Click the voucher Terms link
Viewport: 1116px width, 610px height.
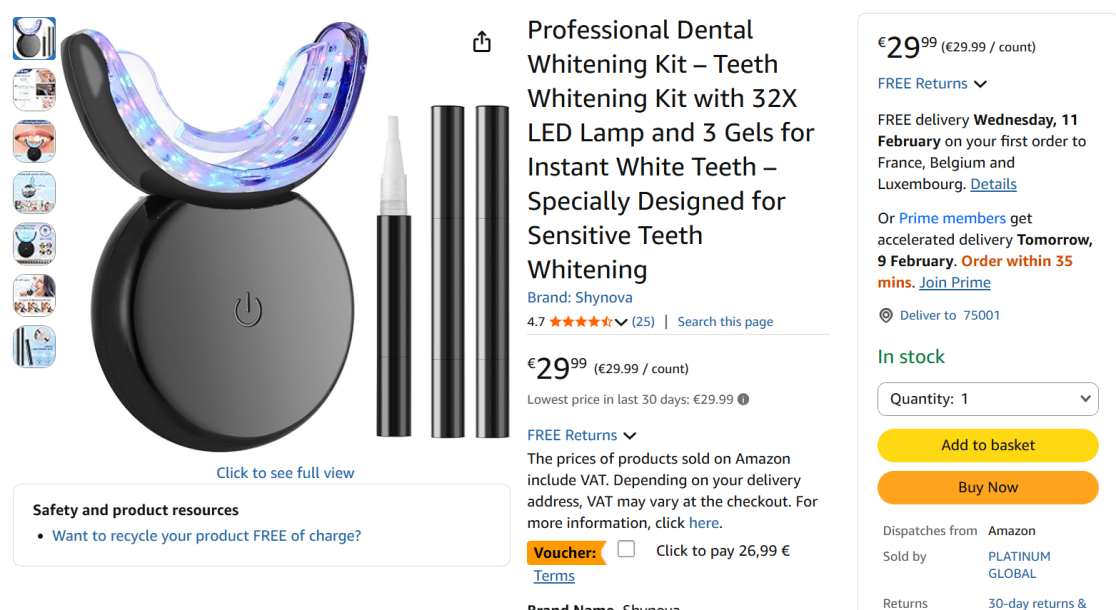(x=554, y=576)
